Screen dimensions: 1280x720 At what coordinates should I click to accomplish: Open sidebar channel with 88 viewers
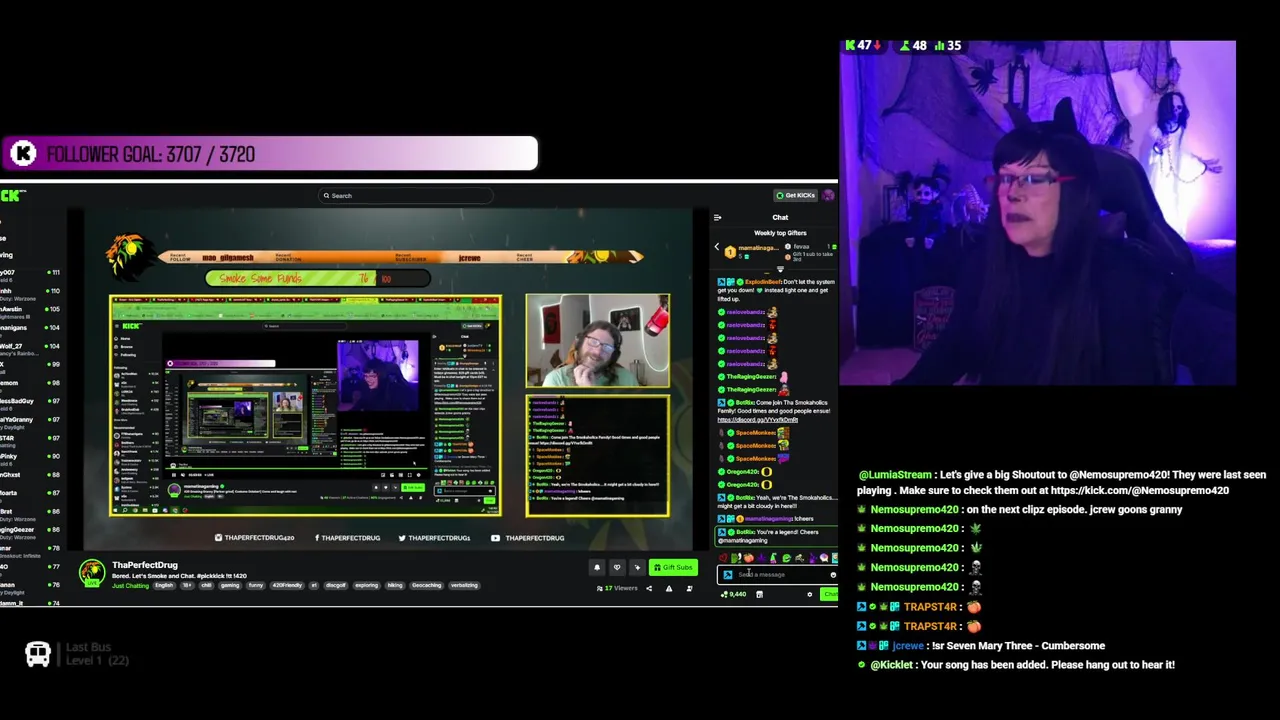[x=30, y=475]
